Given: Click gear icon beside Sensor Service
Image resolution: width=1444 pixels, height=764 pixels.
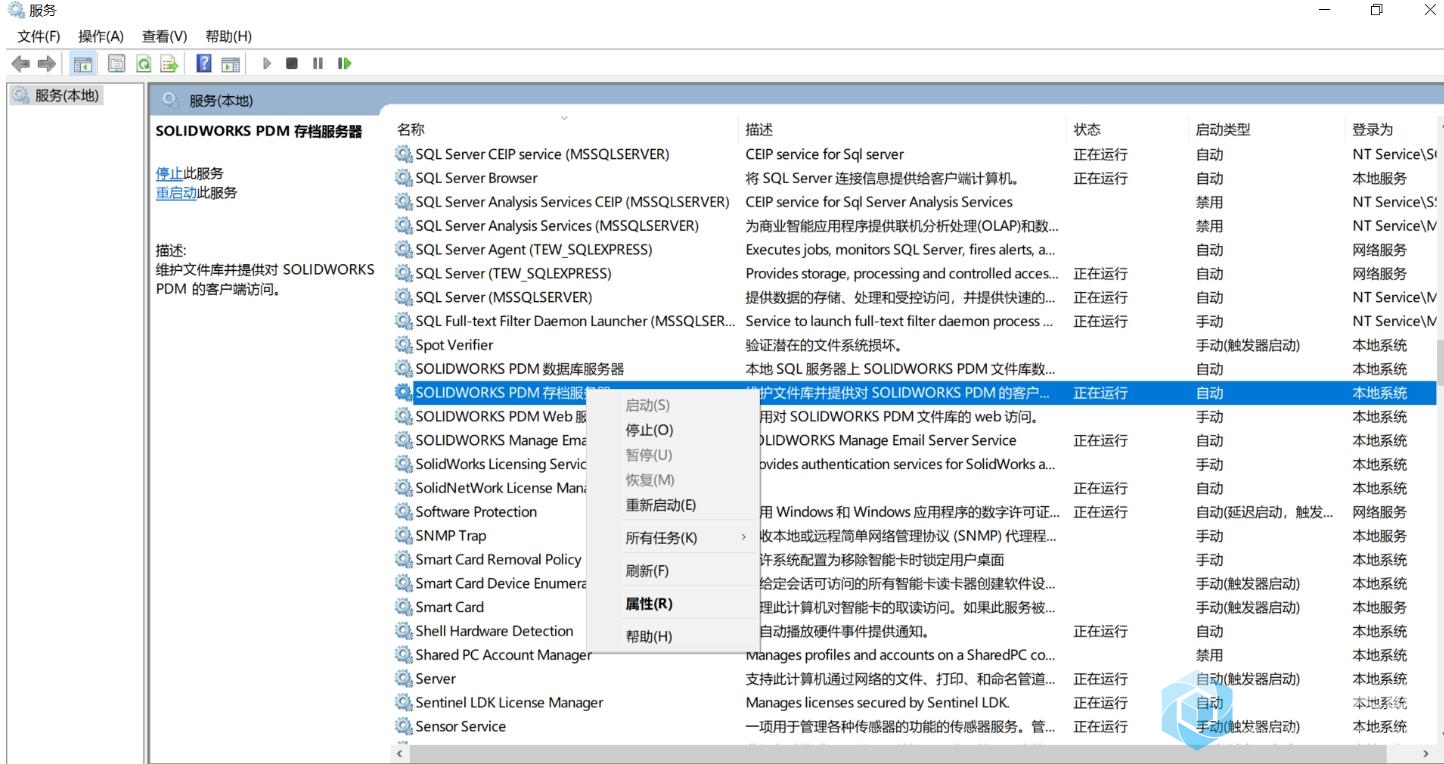Looking at the screenshot, I should coord(404,727).
